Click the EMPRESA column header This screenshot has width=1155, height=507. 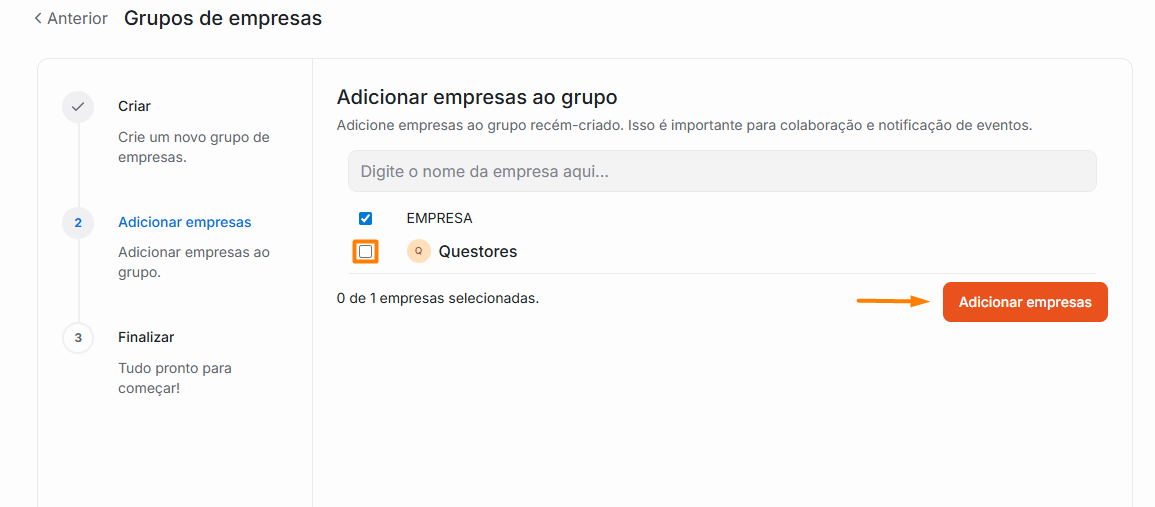[x=439, y=218]
